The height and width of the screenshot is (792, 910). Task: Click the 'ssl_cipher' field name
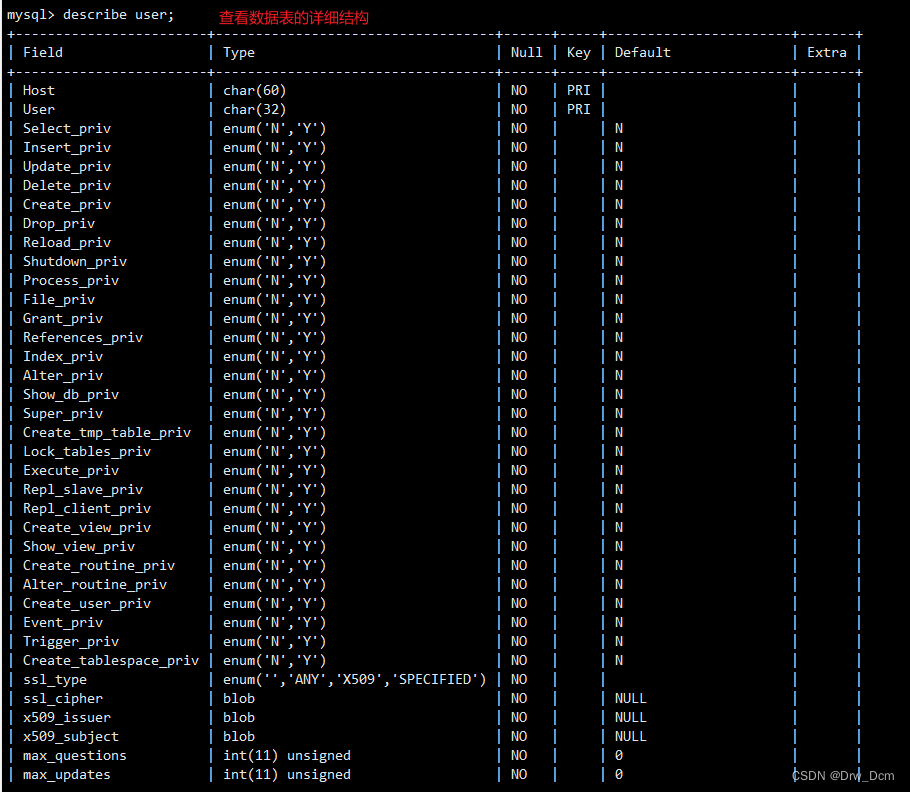[x=63, y=699]
